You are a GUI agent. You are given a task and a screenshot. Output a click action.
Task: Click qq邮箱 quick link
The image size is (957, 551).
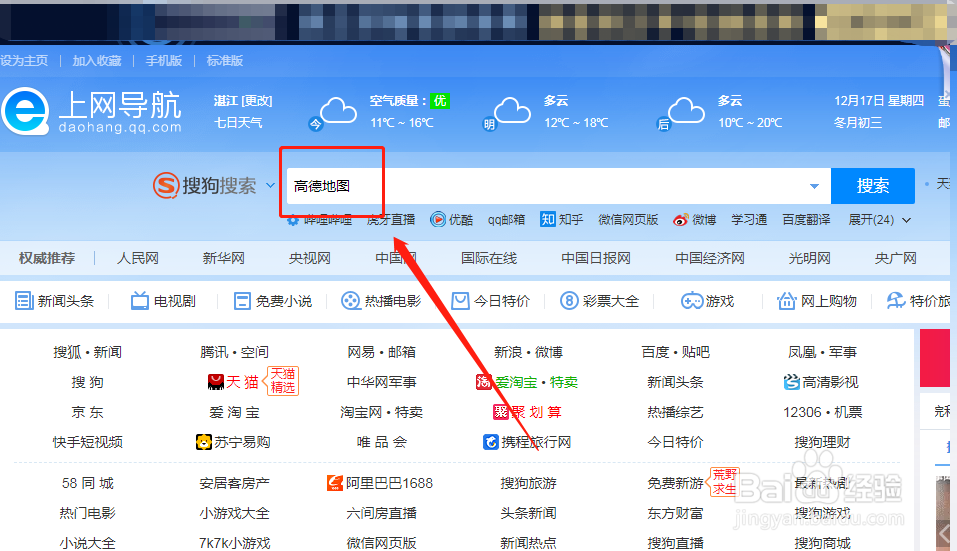click(x=506, y=220)
